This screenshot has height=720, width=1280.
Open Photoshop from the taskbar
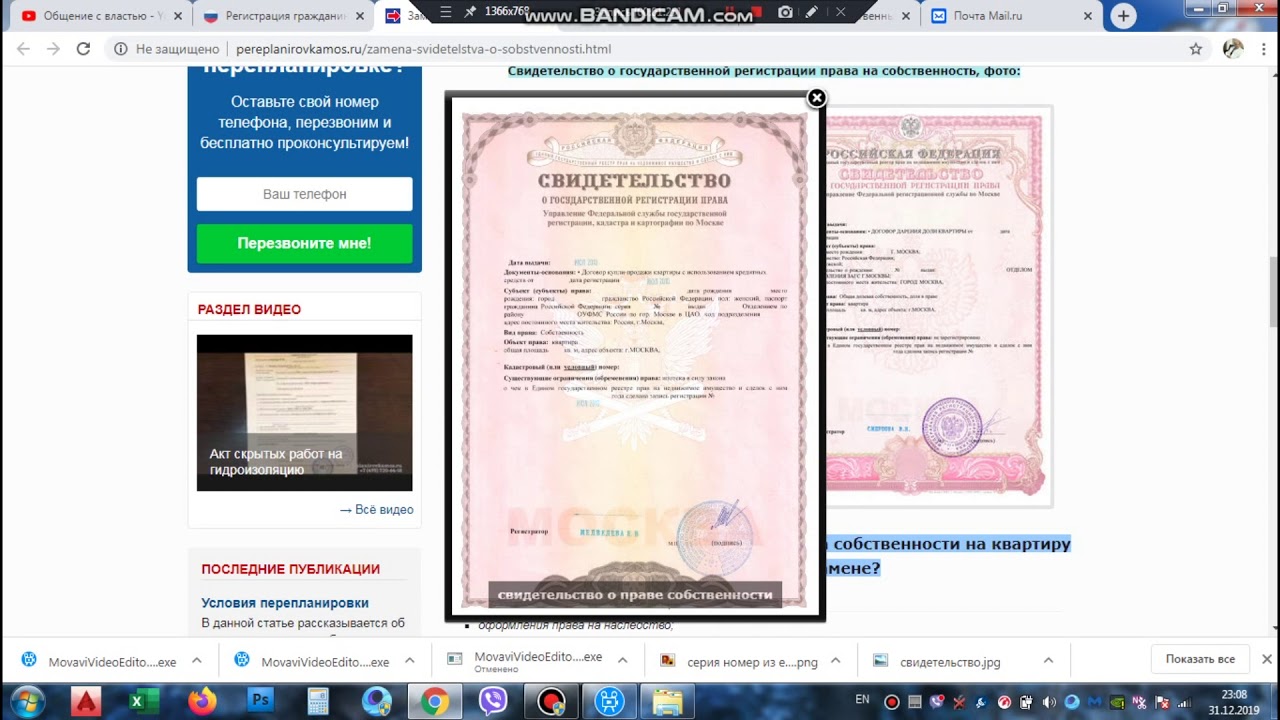tap(261, 701)
